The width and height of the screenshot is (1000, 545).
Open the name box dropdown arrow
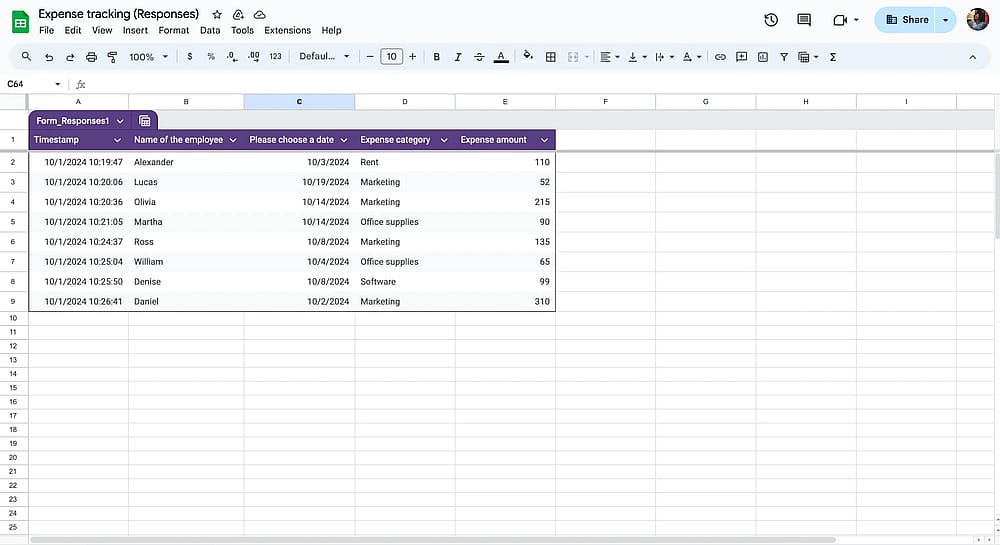coord(57,84)
